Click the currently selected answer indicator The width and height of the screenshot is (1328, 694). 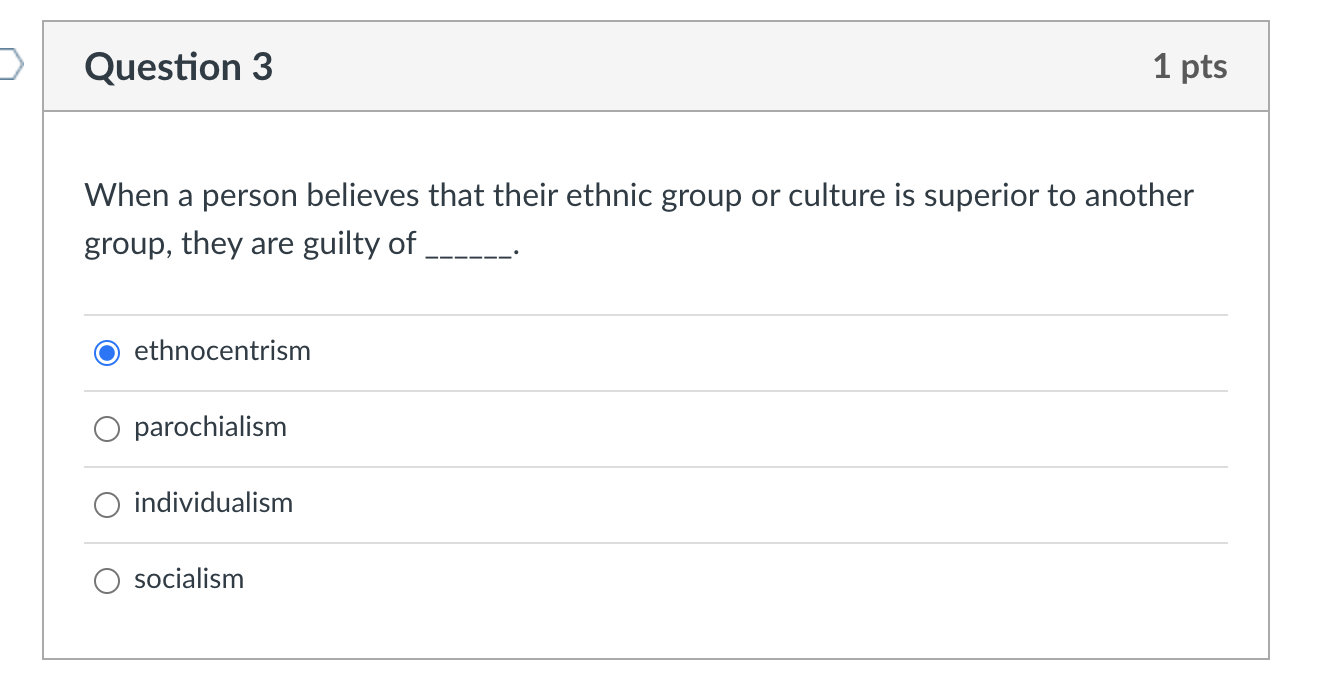click(107, 352)
